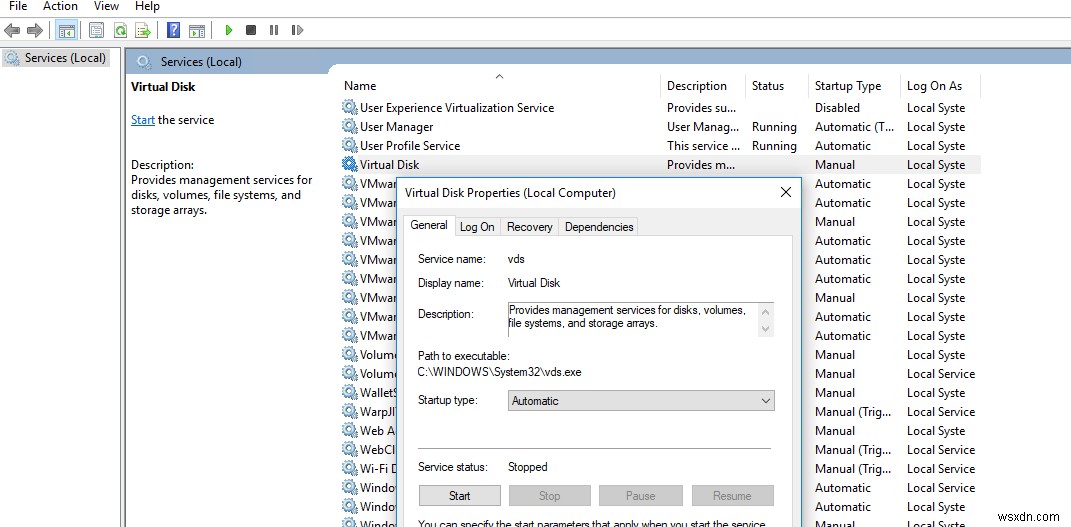Open the Help menu
The width and height of the screenshot is (1071, 527).
point(147,6)
